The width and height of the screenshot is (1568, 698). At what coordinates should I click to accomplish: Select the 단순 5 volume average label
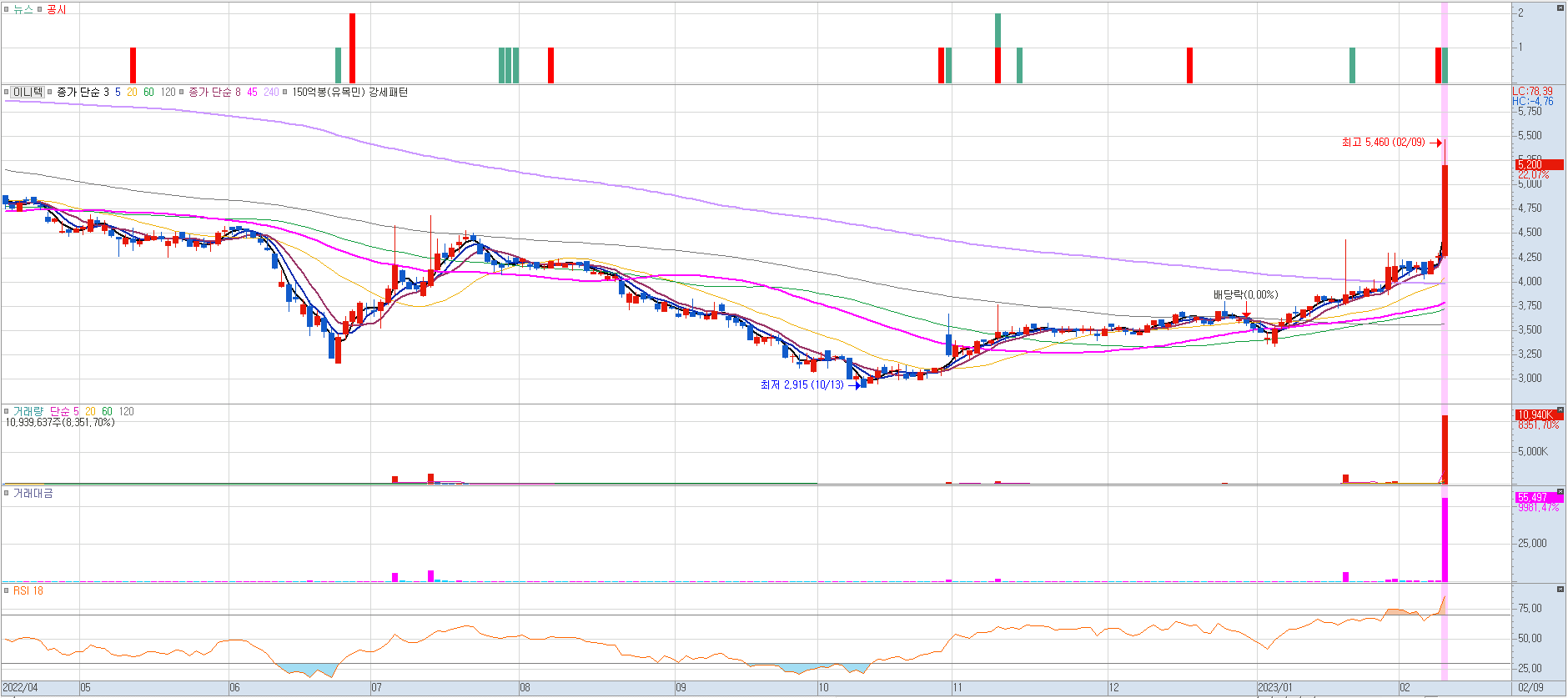(64, 411)
